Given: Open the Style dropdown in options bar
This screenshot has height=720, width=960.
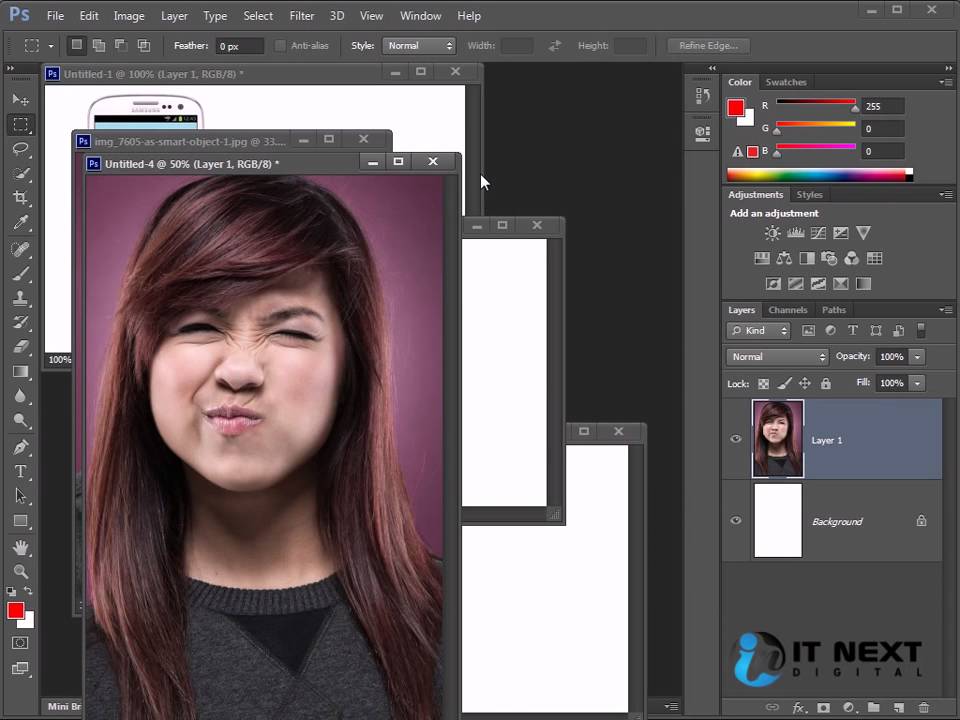Looking at the screenshot, I should pyautogui.click(x=418, y=46).
